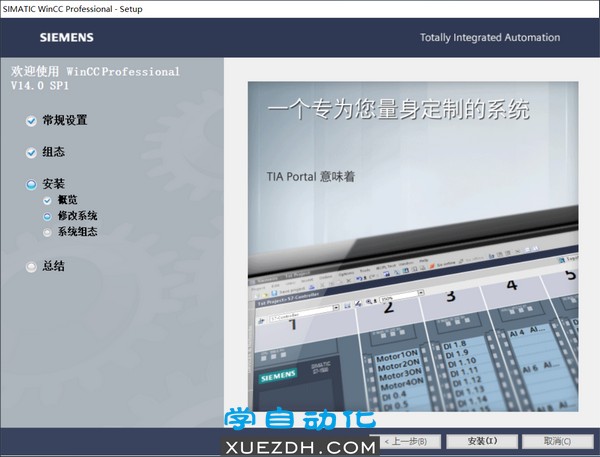The image size is (600, 457).
Task: Click the checkmark icon beside 组态
Action: pos(31,153)
